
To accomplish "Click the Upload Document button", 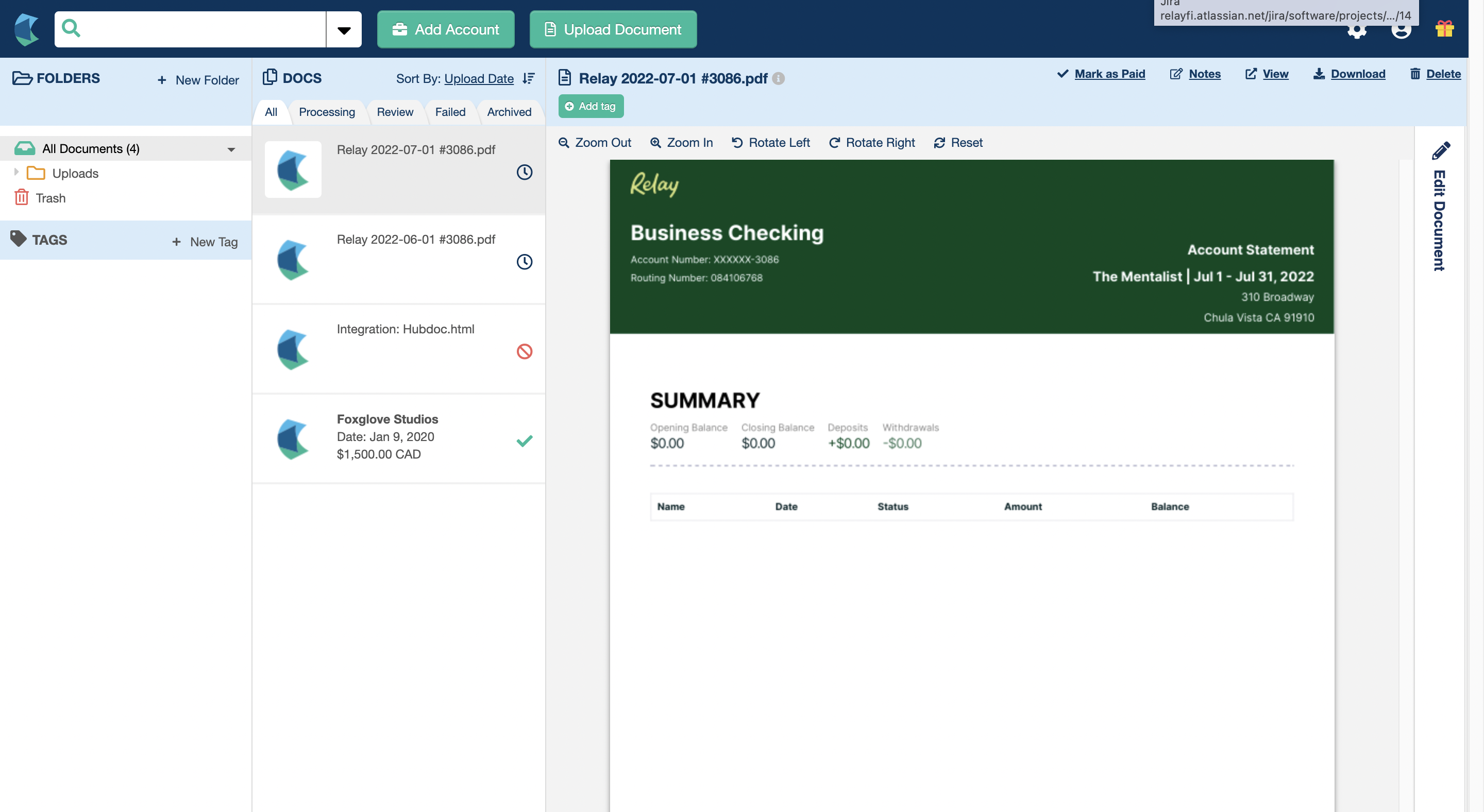I will [612, 29].
